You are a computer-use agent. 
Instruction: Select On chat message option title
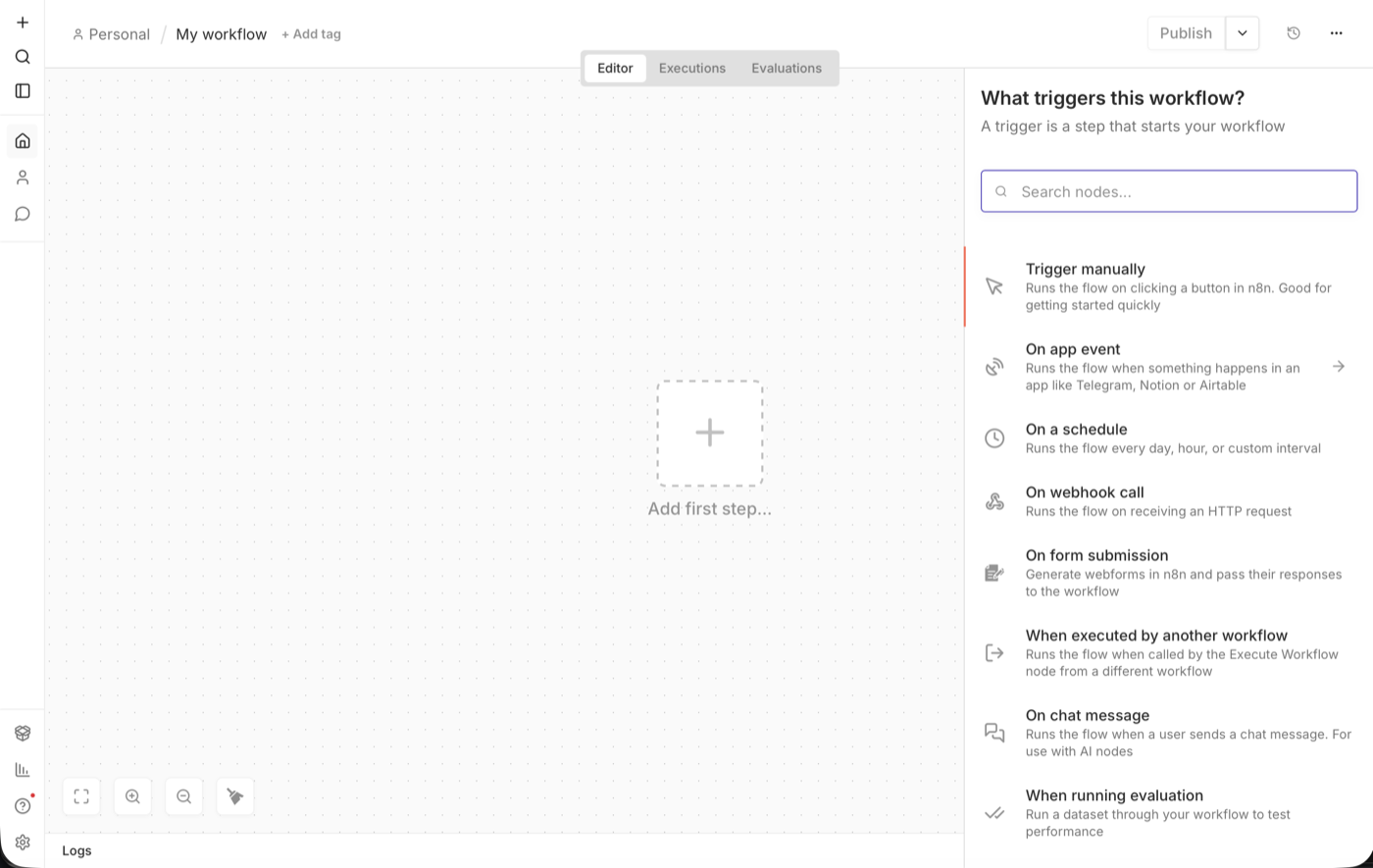click(x=1088, y=716)
